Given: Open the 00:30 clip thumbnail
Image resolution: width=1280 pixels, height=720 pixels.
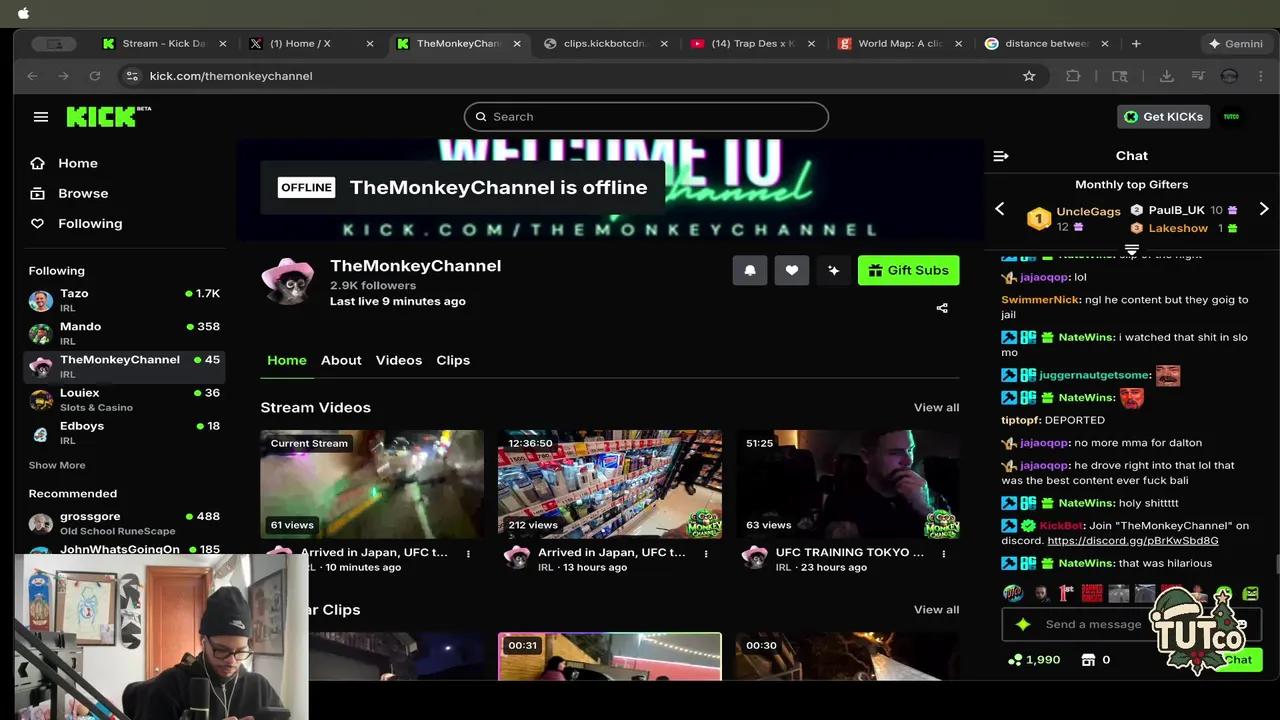Looking at the screenshot, I should pyautogui.click(x=848, y=656).
